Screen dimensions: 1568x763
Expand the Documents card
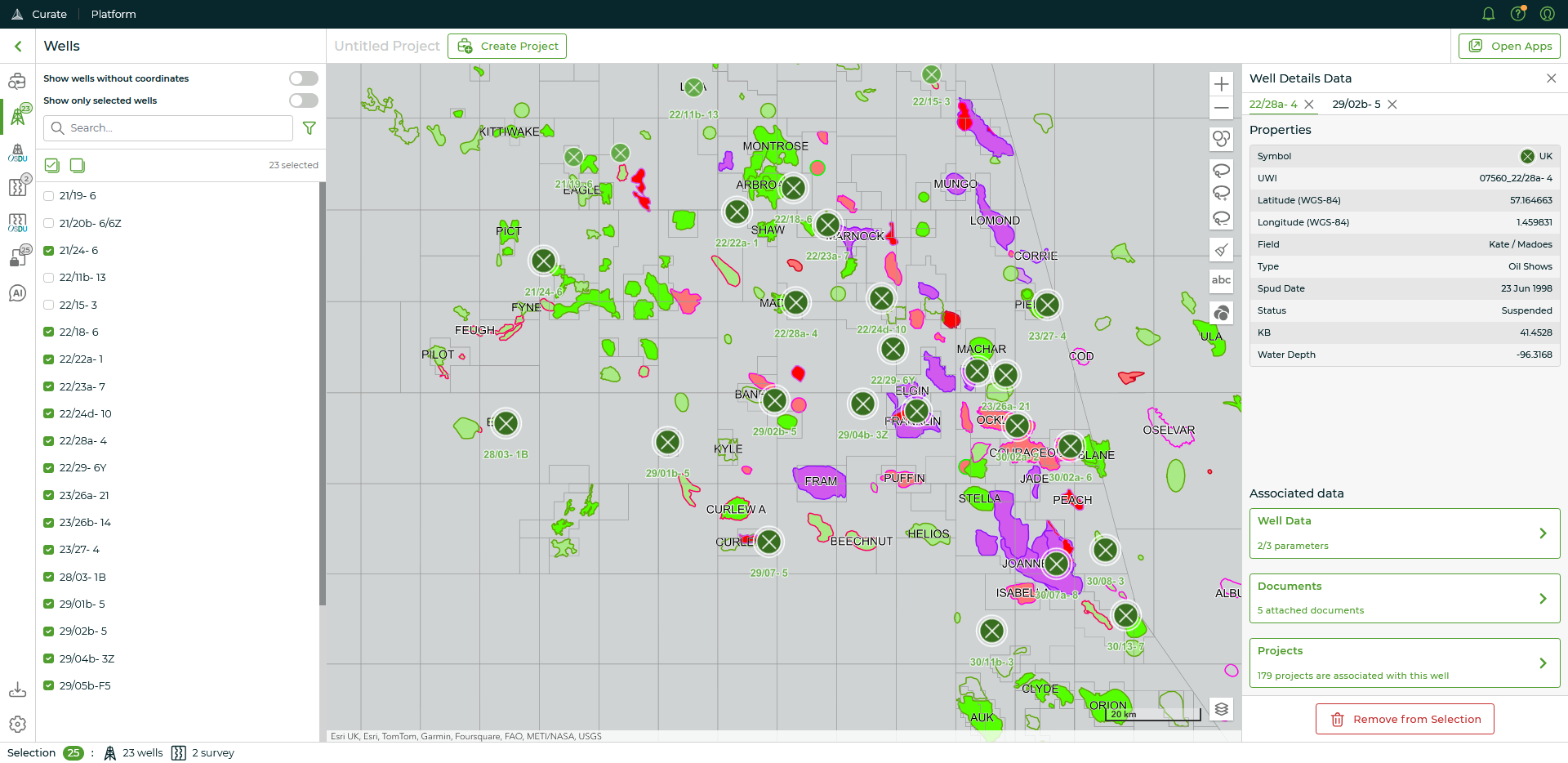(1405, 598)
